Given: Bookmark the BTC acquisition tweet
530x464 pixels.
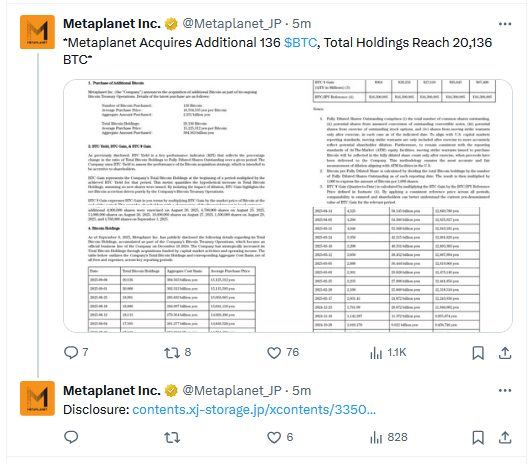Looking at the screenshot, I should coord(478,353).
